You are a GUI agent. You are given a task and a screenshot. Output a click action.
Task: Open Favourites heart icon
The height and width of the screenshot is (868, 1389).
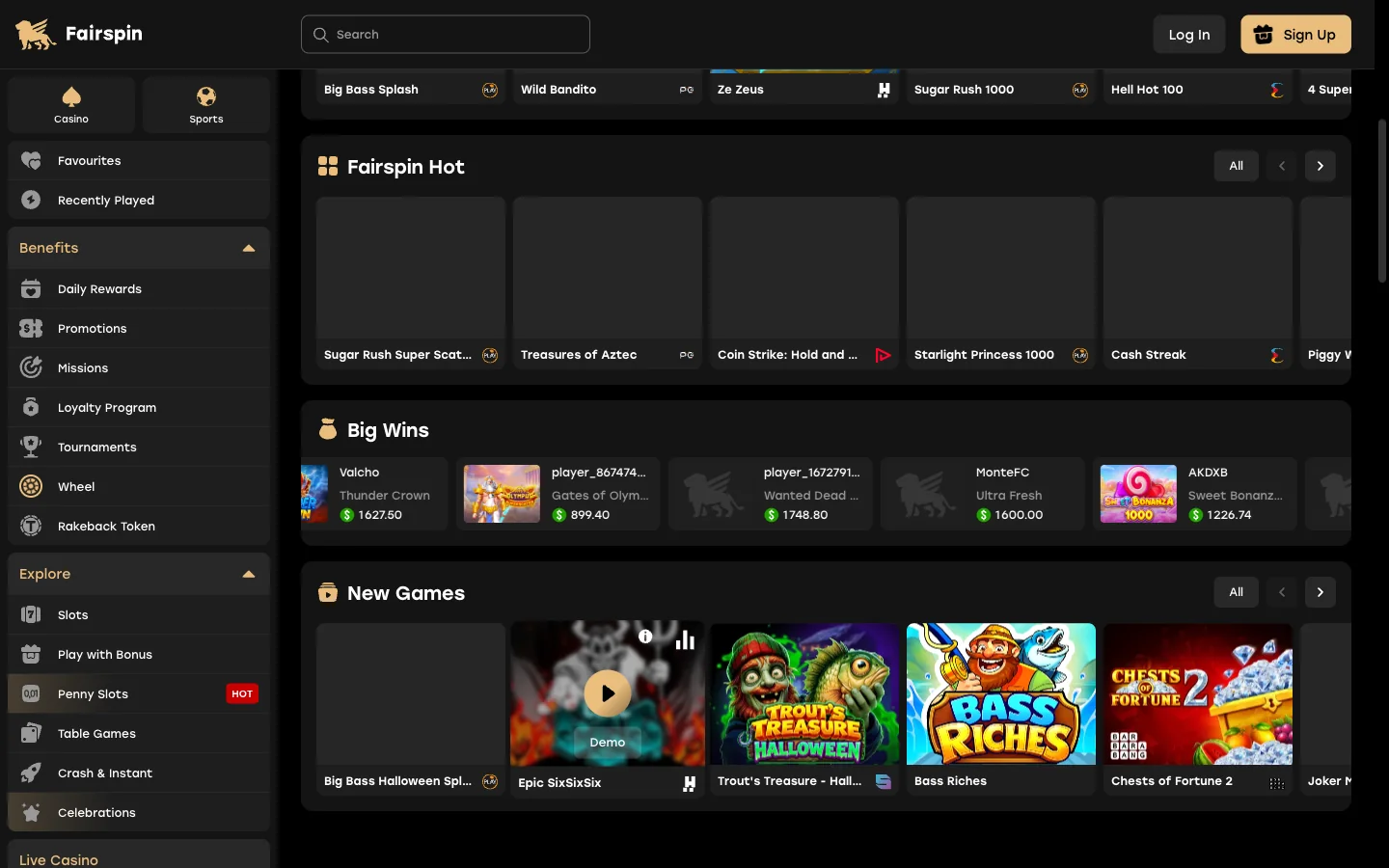tap(31, 161)
